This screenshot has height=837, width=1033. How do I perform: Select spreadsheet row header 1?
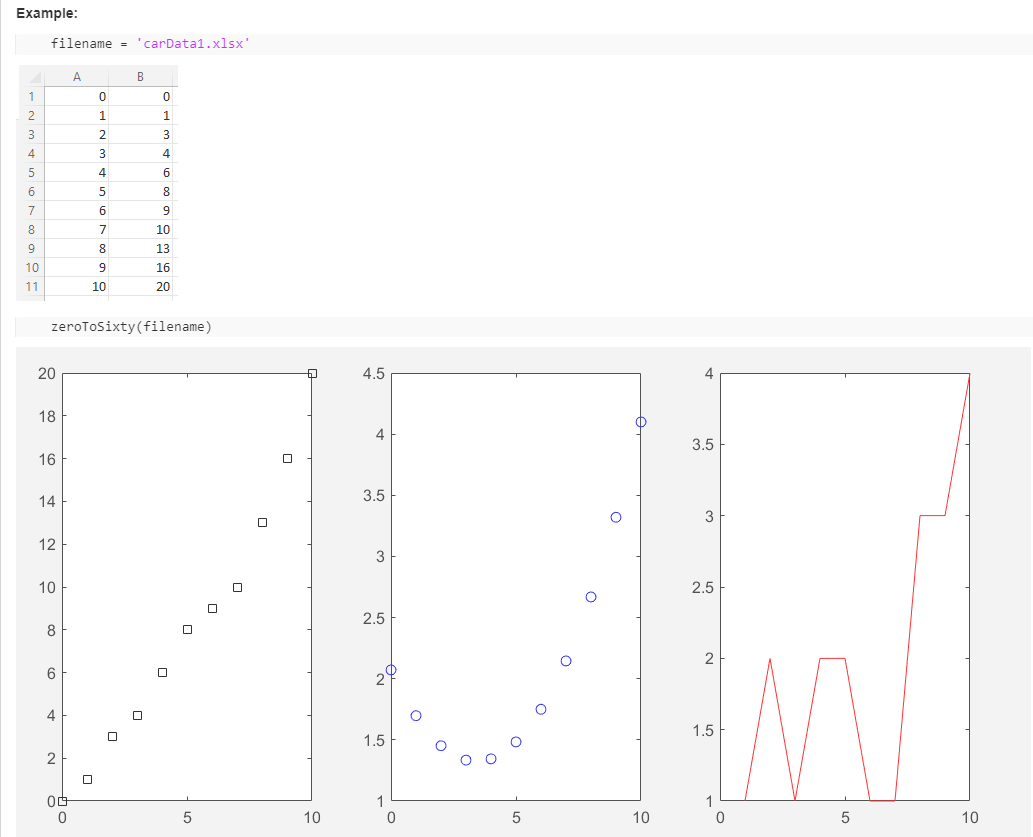coord(31,96)
